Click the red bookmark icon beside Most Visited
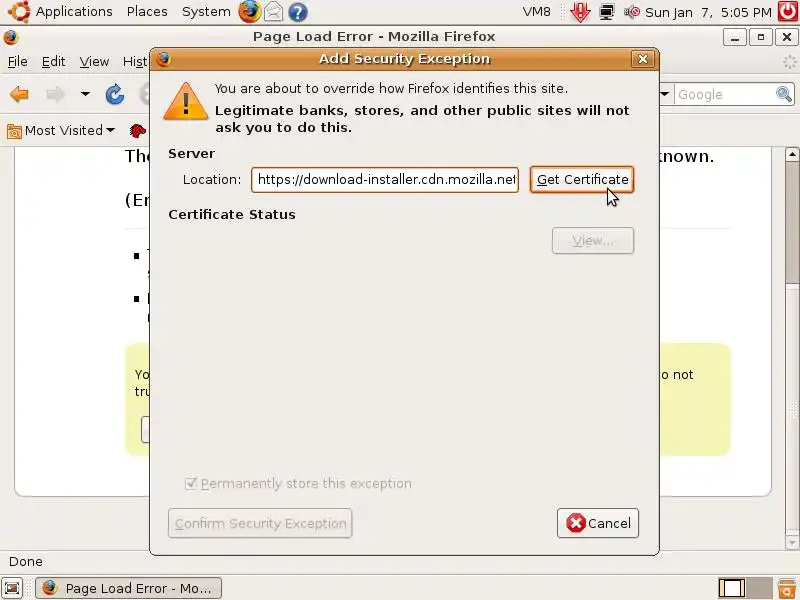This screenshot has width=800, height=600. [137, 131]
